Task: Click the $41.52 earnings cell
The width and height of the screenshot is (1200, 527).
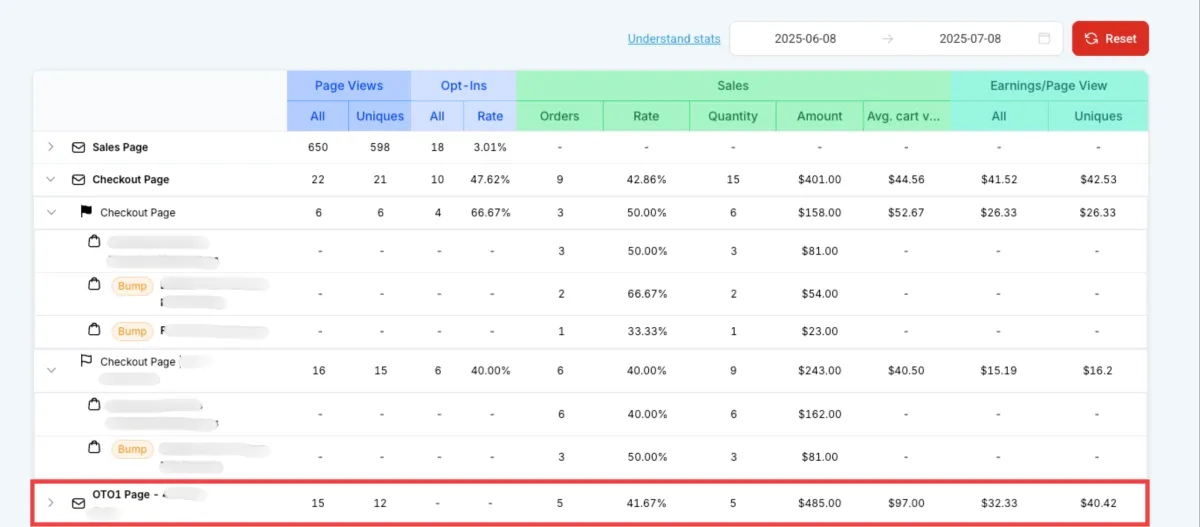Action: pyautogui.click(x=999, y=180)
